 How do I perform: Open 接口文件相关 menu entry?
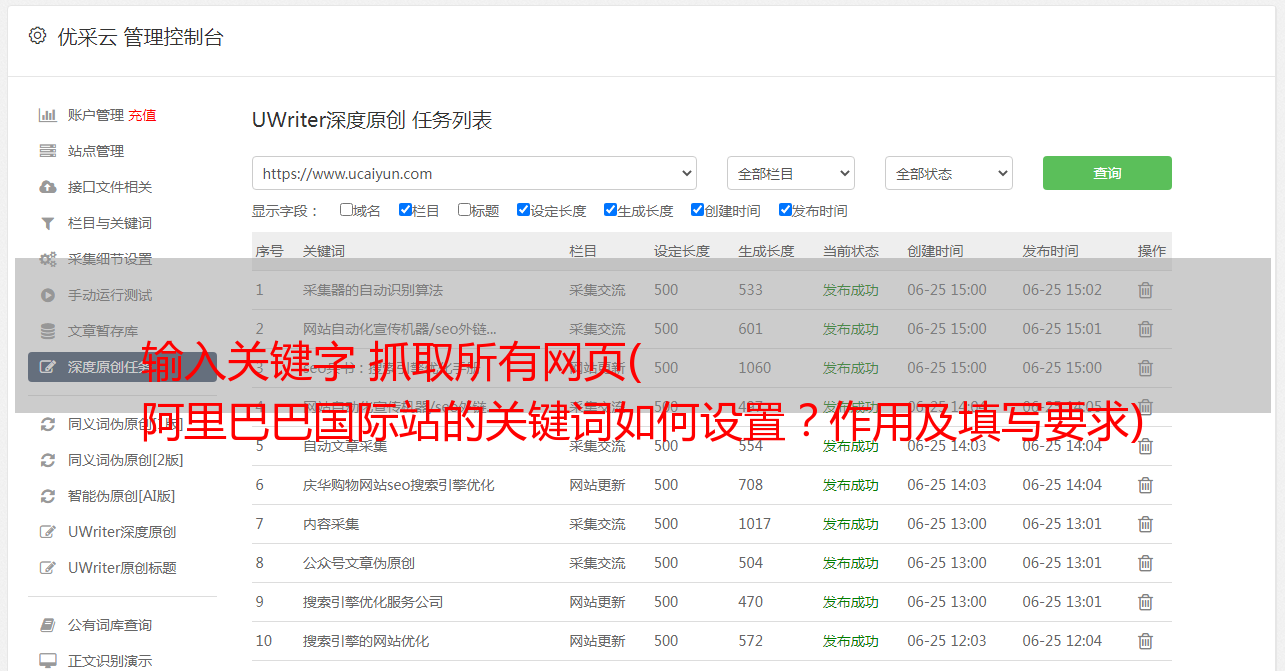click(x=110, y=187)
